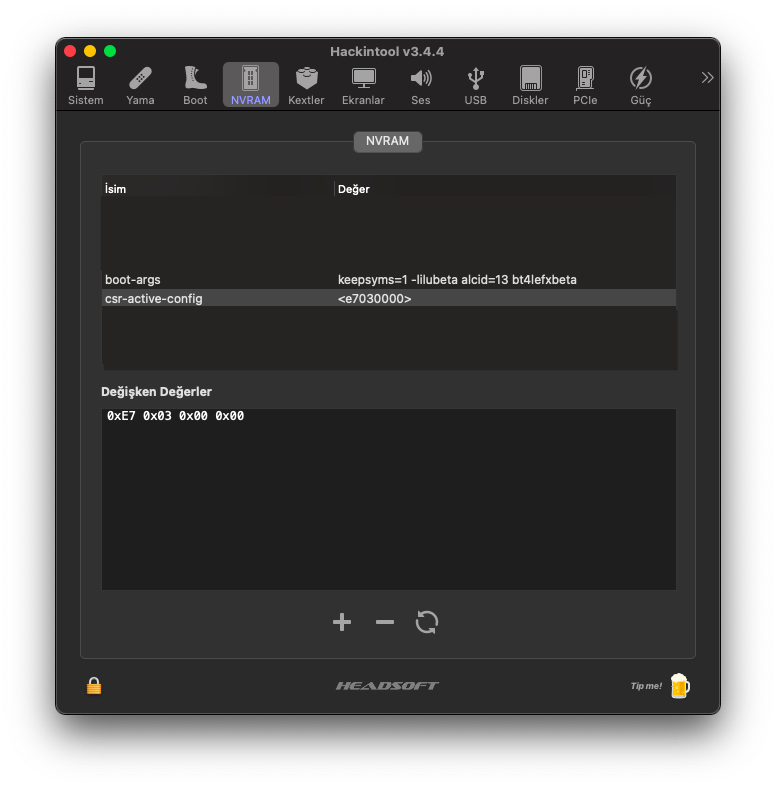
Task: Open the Yama patch section
Action: (140, 85)
